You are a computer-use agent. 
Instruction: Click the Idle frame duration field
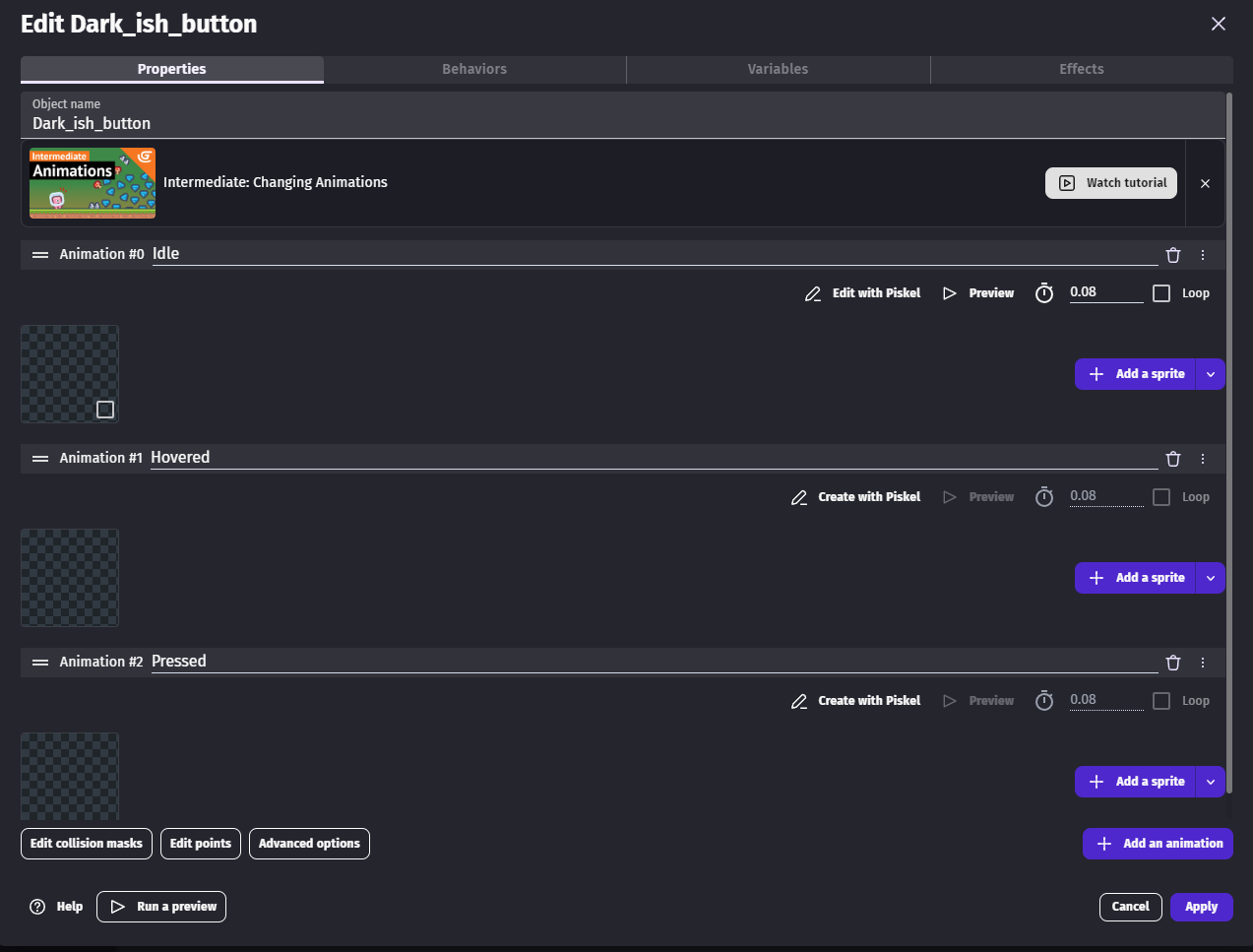click(x=1104, y=292)
